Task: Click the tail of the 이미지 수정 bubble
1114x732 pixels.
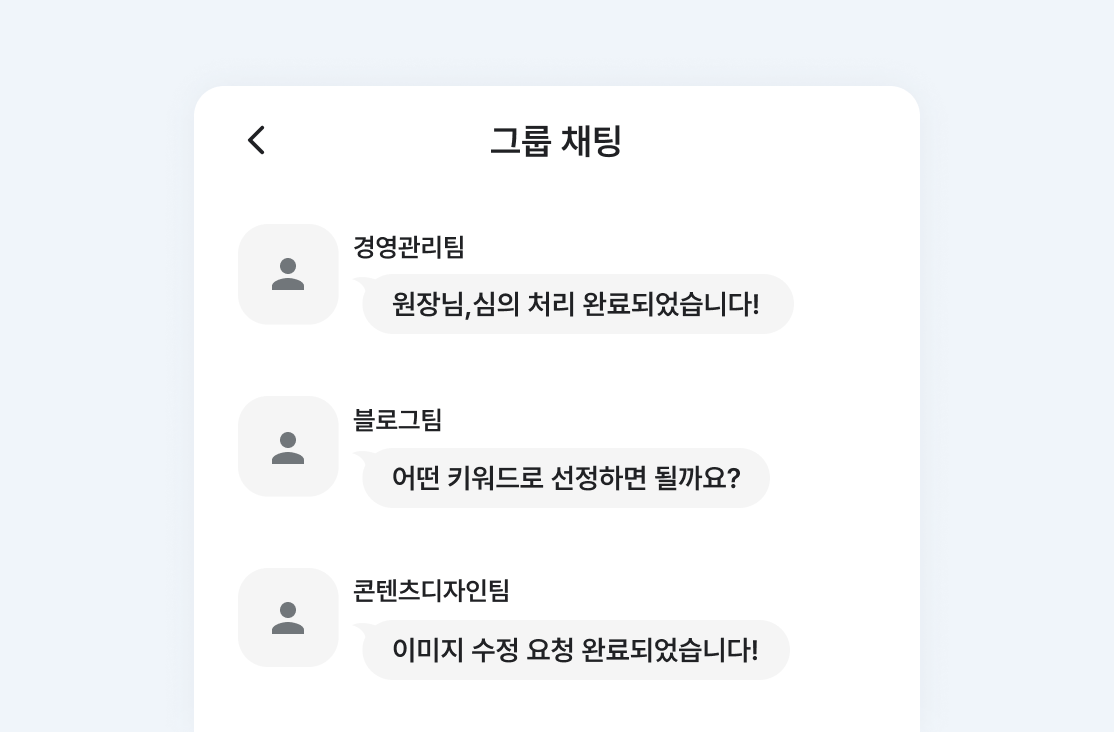Action: pos(360,628)
